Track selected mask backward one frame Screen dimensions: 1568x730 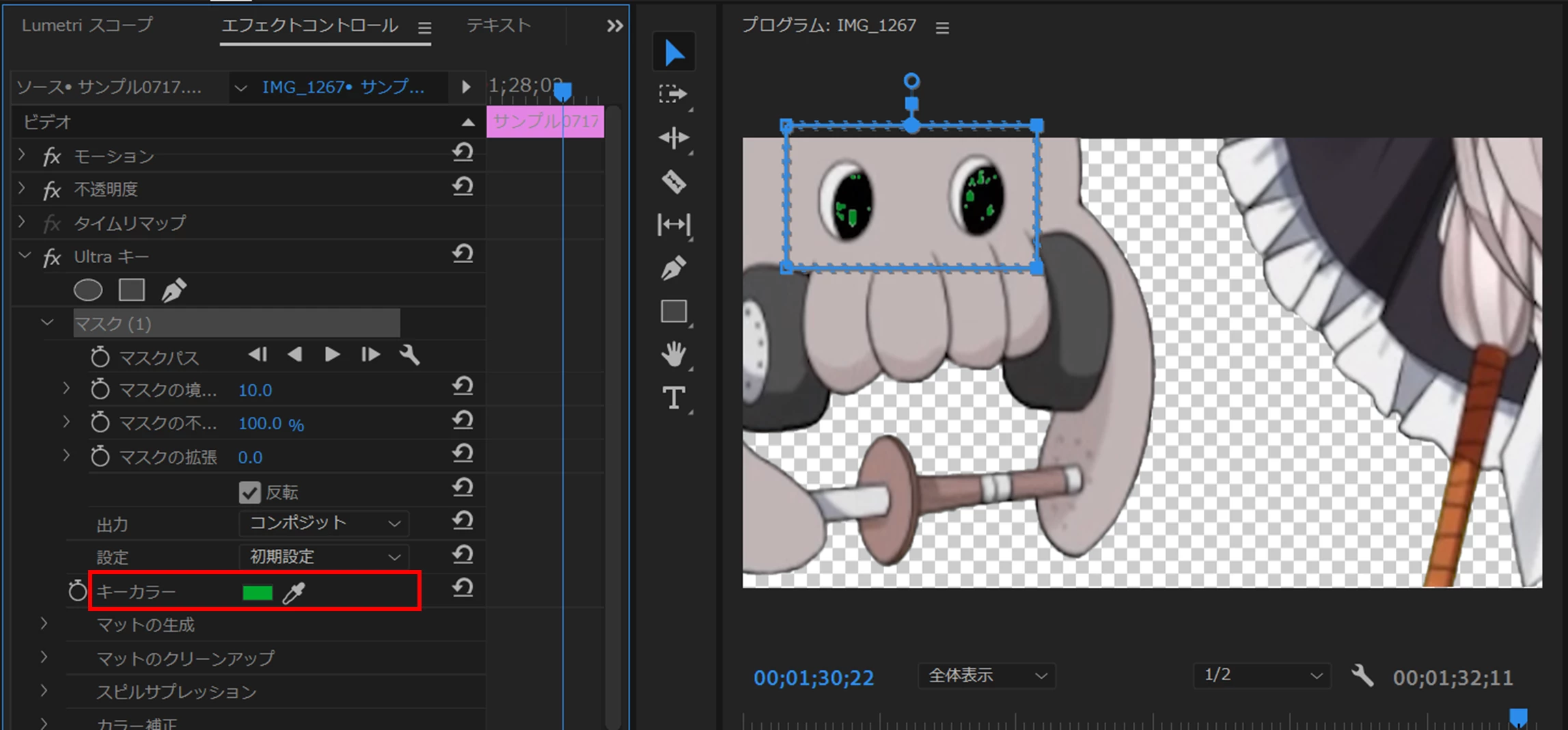pos(258,355)
